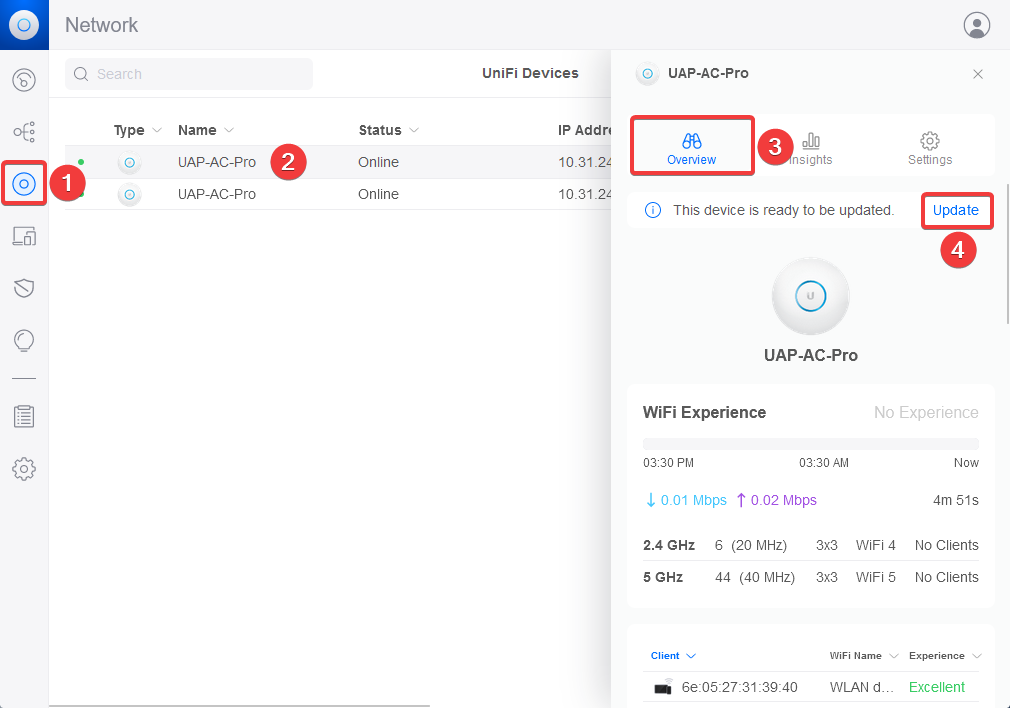Click the search magnifier icon
Screen dimensions: 1010x708
(81, 74)
